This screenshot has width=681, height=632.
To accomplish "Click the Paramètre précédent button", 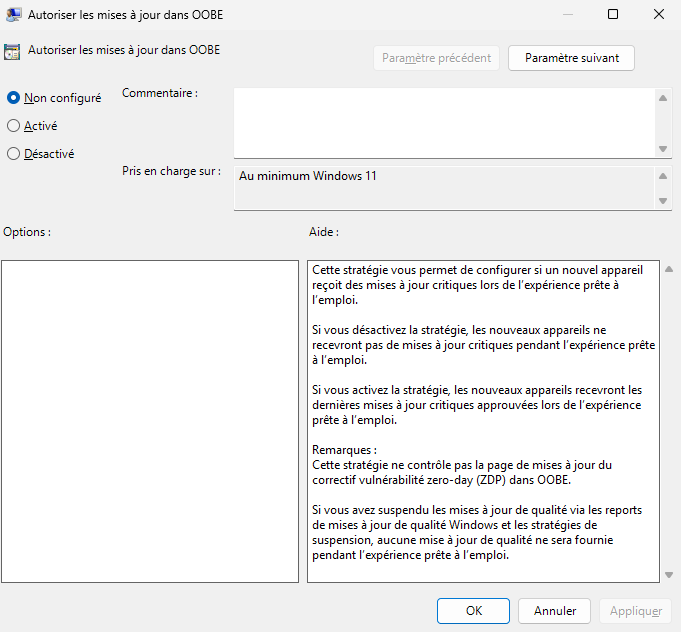I will [436, 58].
